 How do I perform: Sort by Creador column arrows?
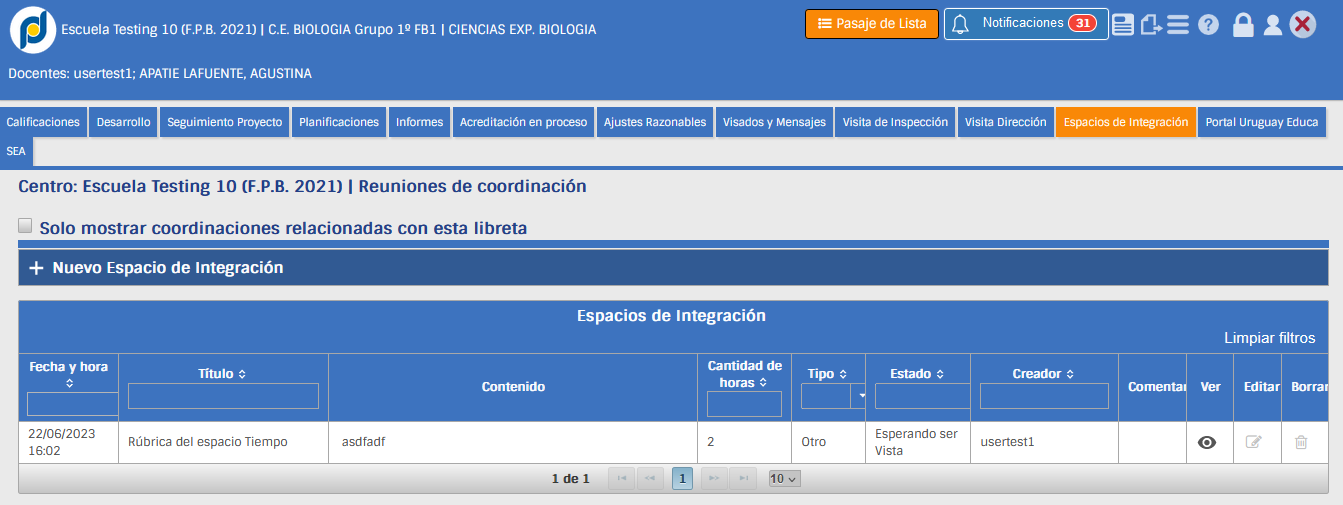coord(1070,374)
